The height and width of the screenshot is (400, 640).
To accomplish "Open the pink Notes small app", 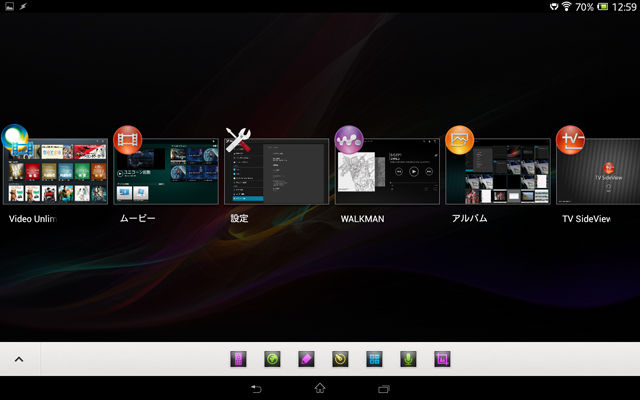I will (x=306, y=359).
